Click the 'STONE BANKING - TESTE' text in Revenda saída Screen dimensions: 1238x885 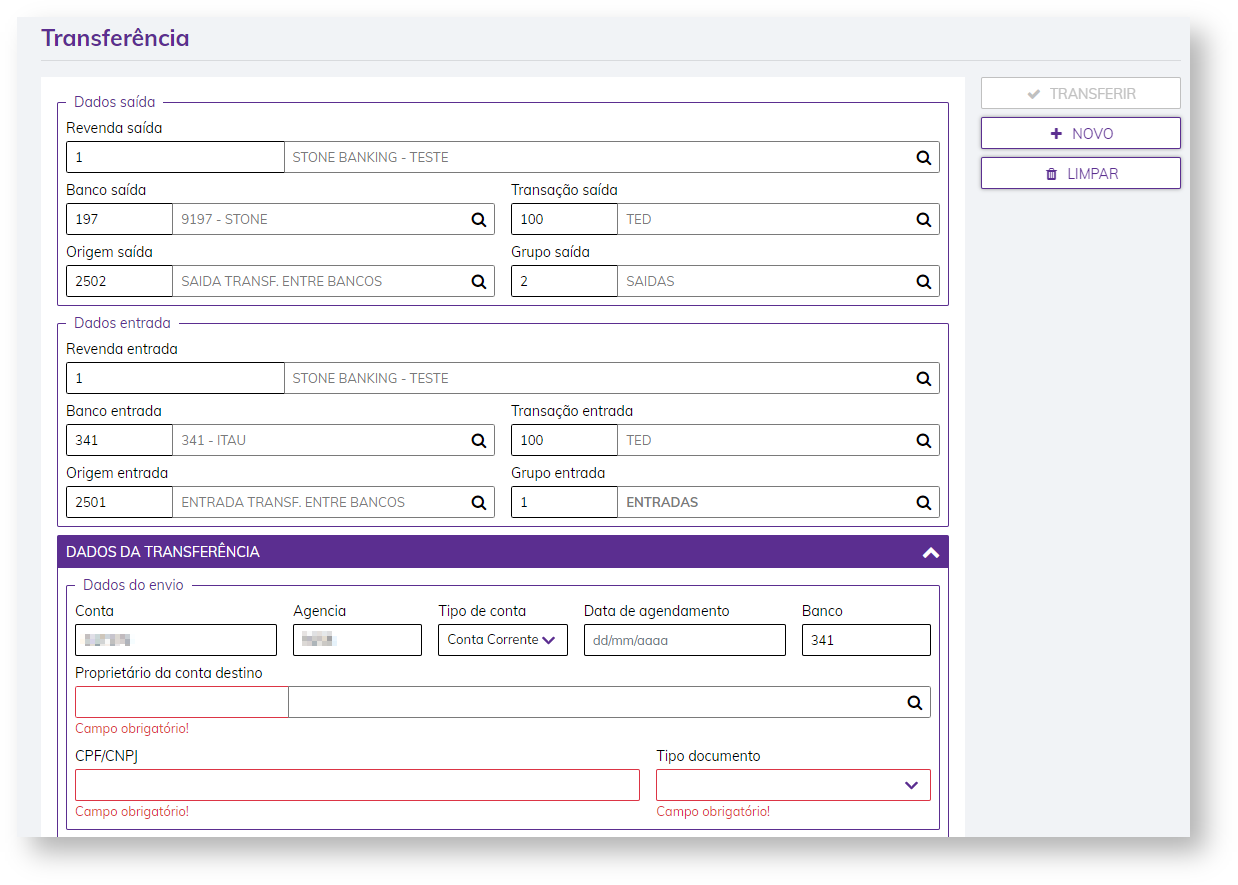pos(370,158)
